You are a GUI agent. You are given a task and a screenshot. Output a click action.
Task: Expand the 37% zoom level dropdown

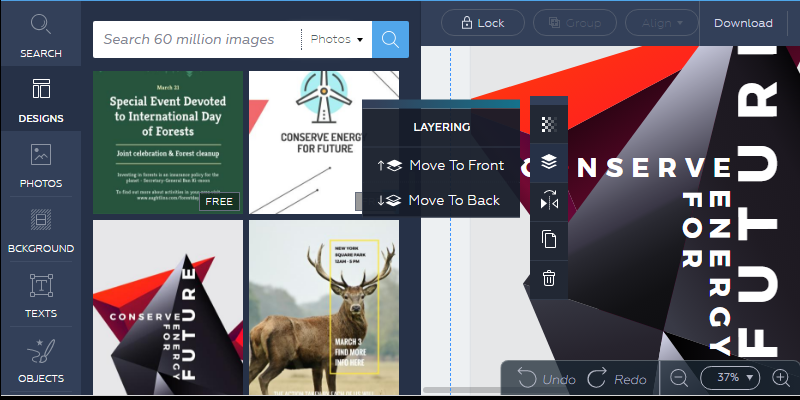[730, 378]
